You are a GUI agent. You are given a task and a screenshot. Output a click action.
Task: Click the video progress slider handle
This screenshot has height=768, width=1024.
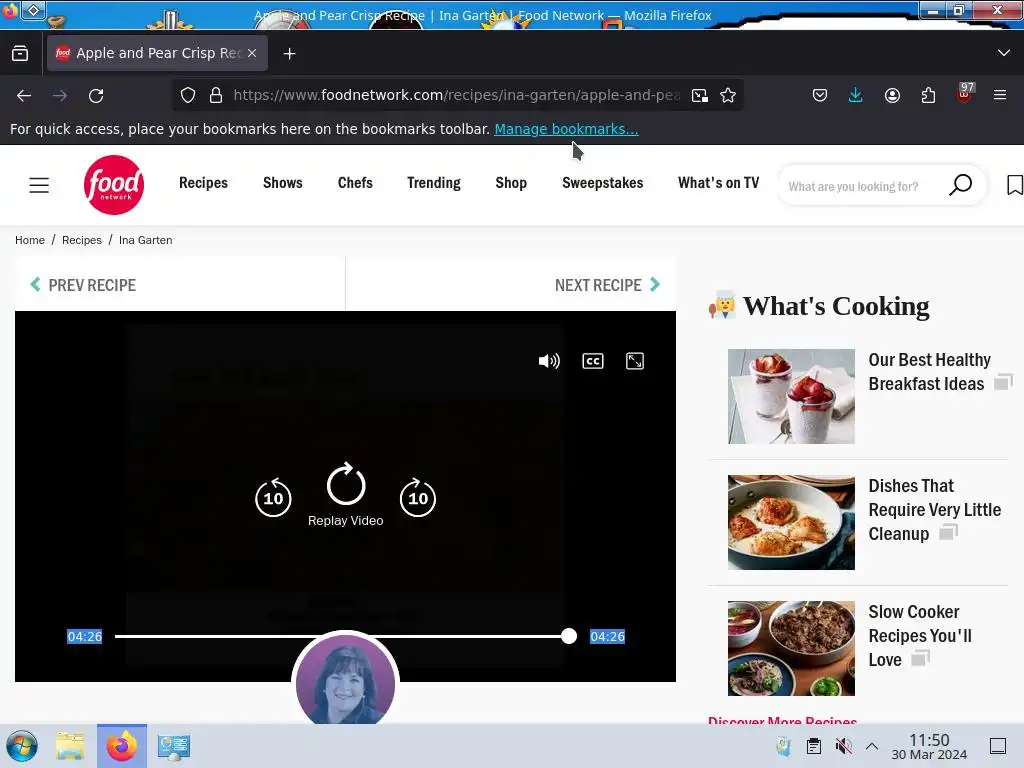coord(569,636)
